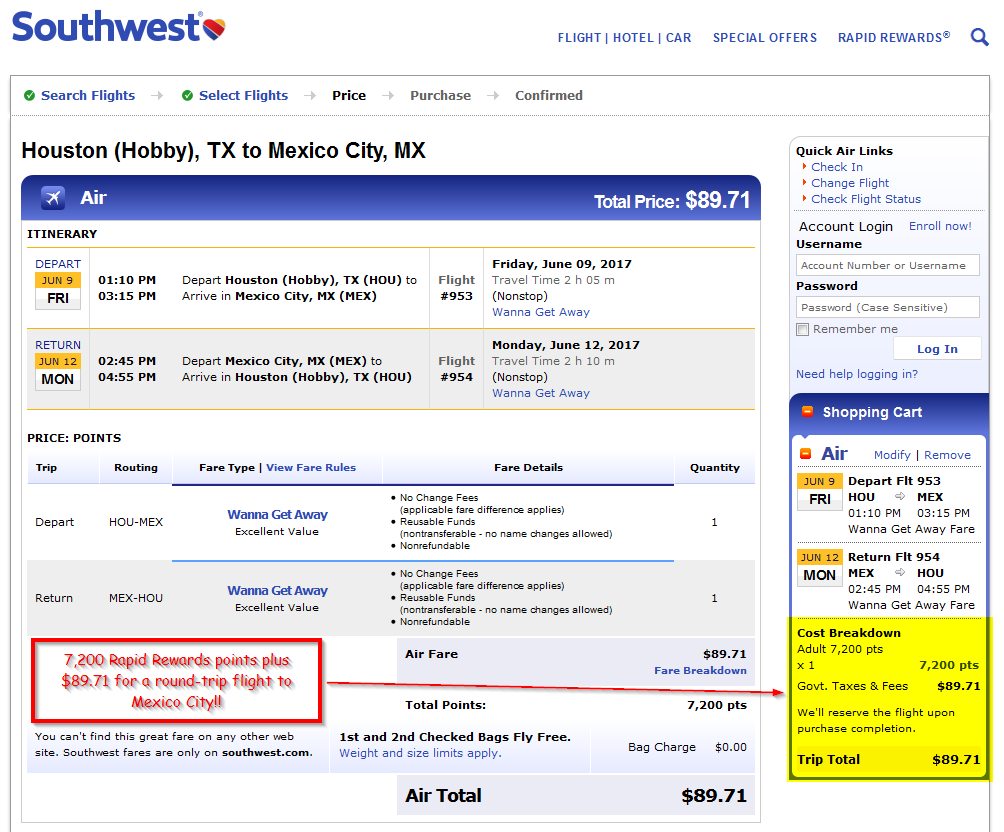Open Need help logging in? link
Viewport: 1004px width, 832px height.
pos(857,374)
